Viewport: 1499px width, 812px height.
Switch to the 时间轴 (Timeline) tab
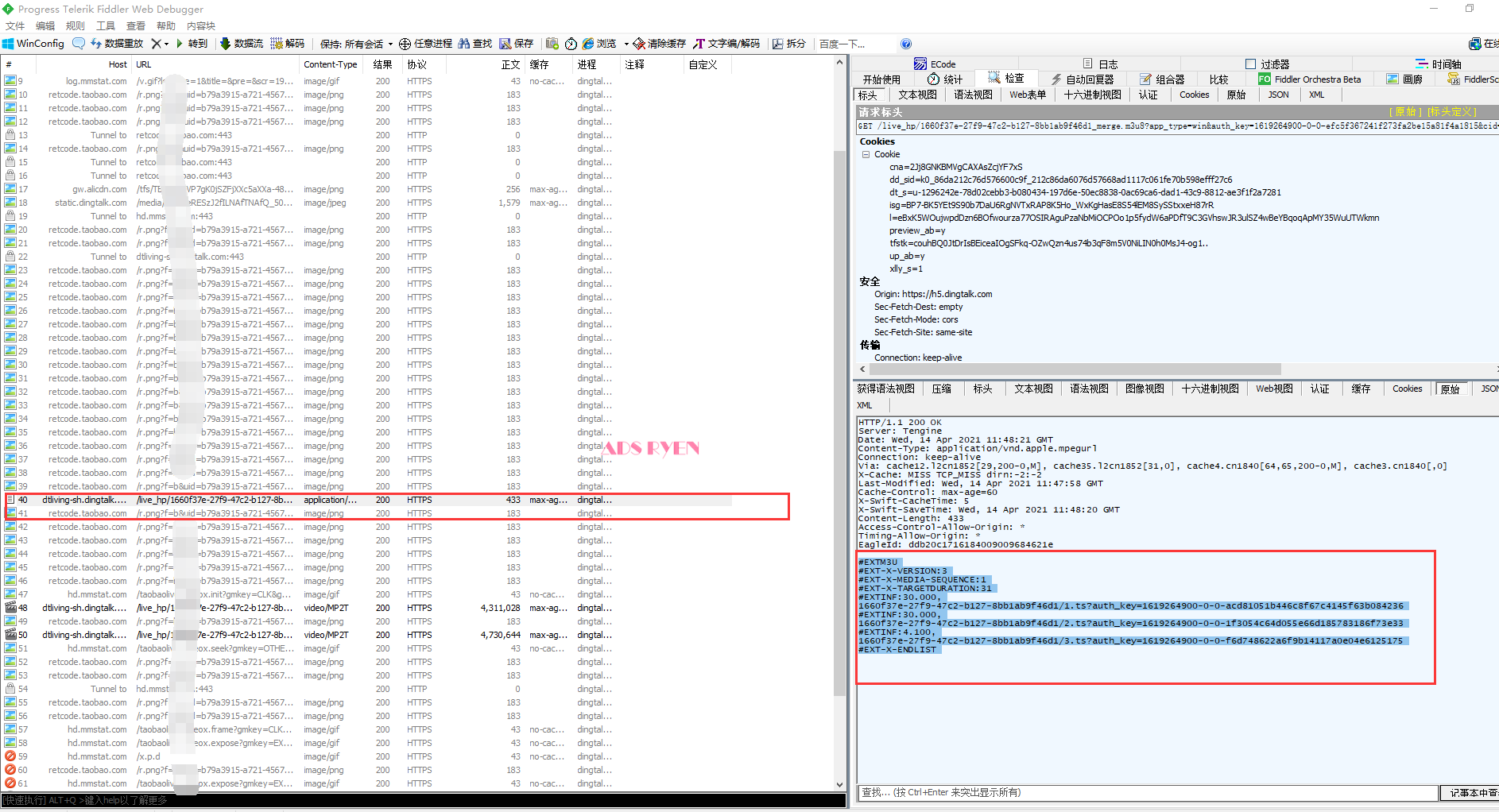coord(1439,64)
